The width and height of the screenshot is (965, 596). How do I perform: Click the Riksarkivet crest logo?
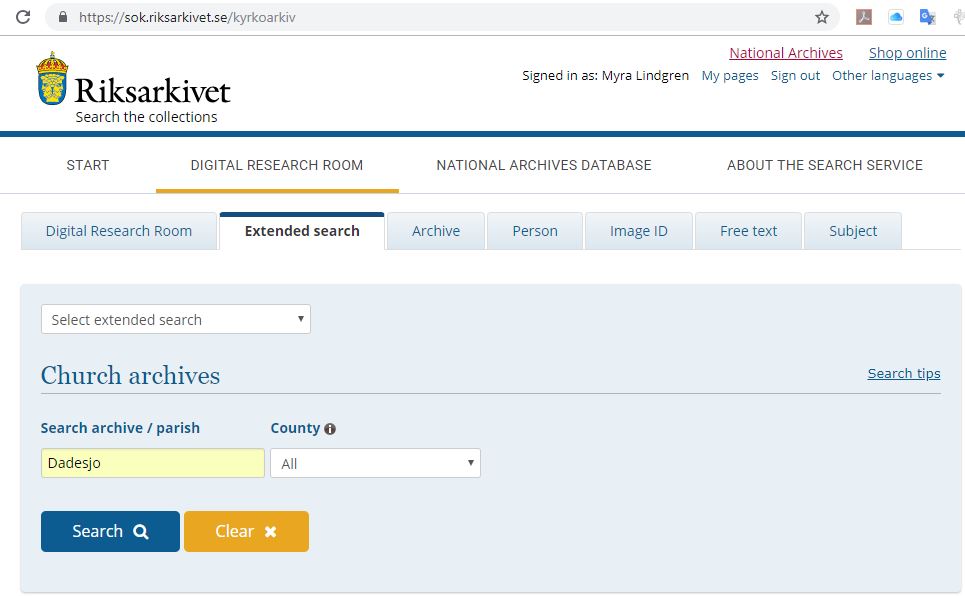tap(52, 78)
